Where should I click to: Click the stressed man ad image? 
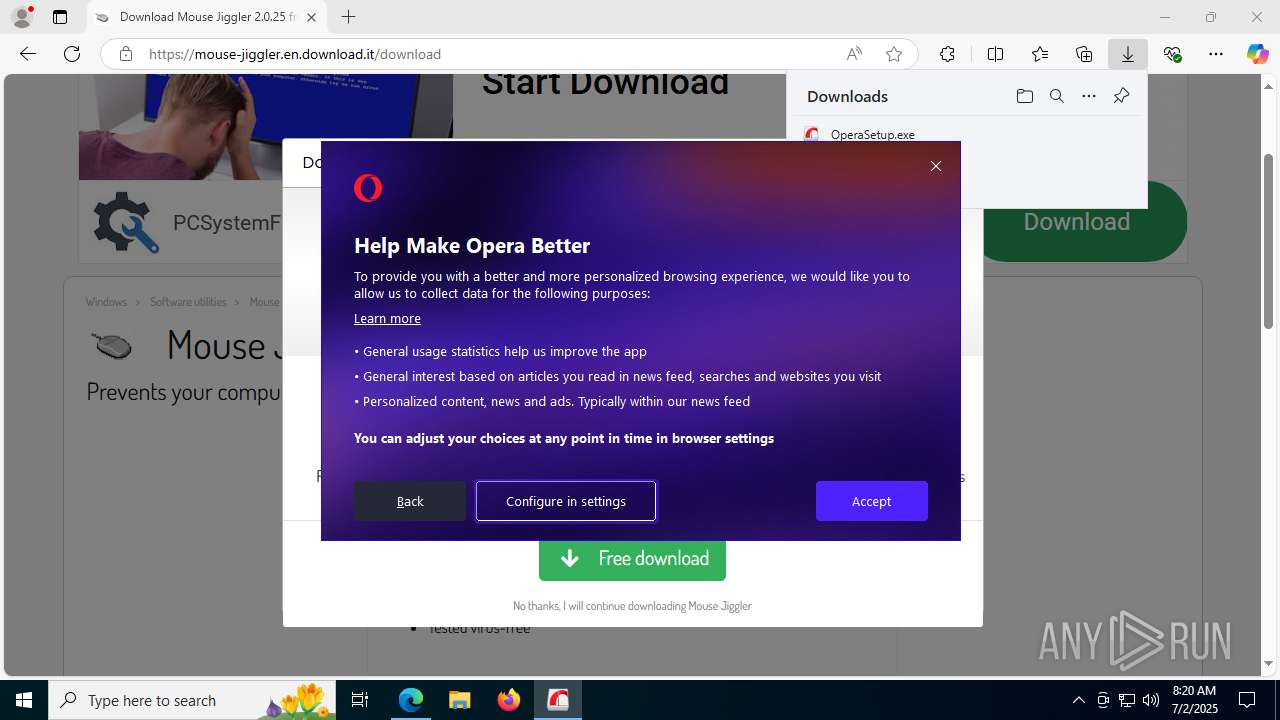pyautogui.click(x=266, y=126)
